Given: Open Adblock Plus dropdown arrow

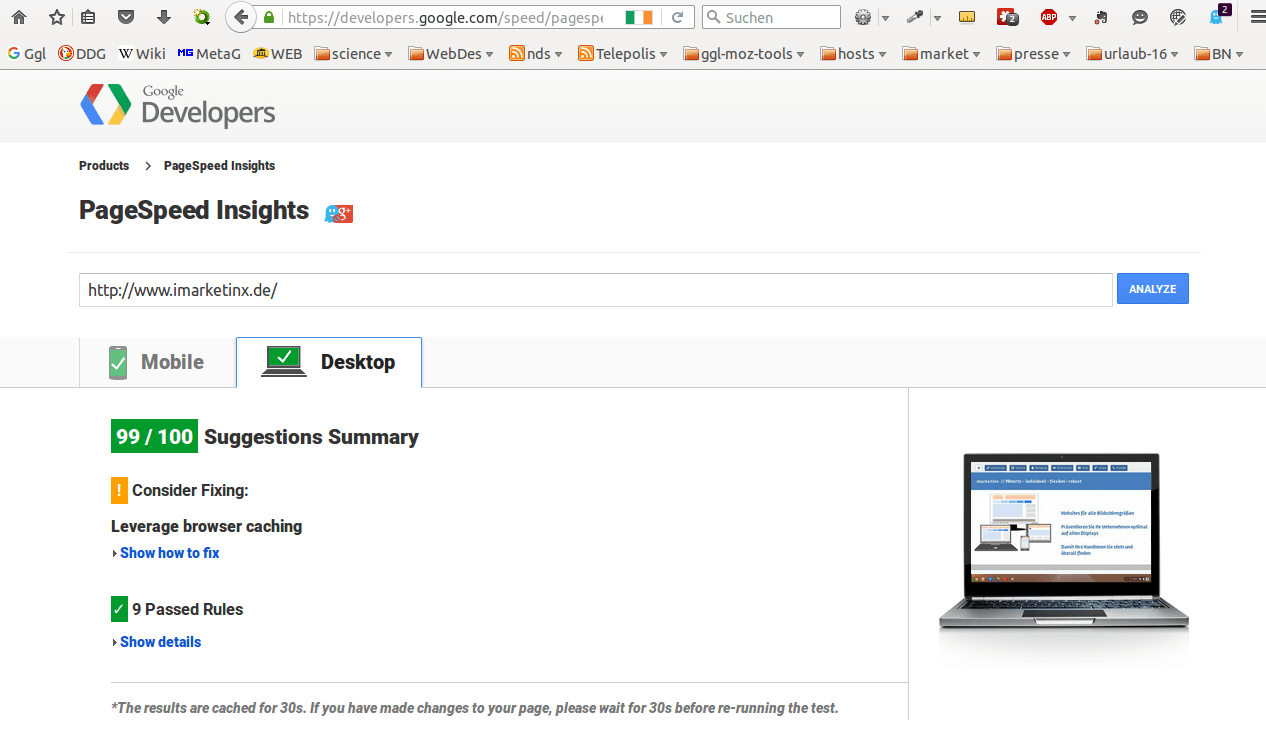Looking at the screenshot, I should coord(1072,18).
